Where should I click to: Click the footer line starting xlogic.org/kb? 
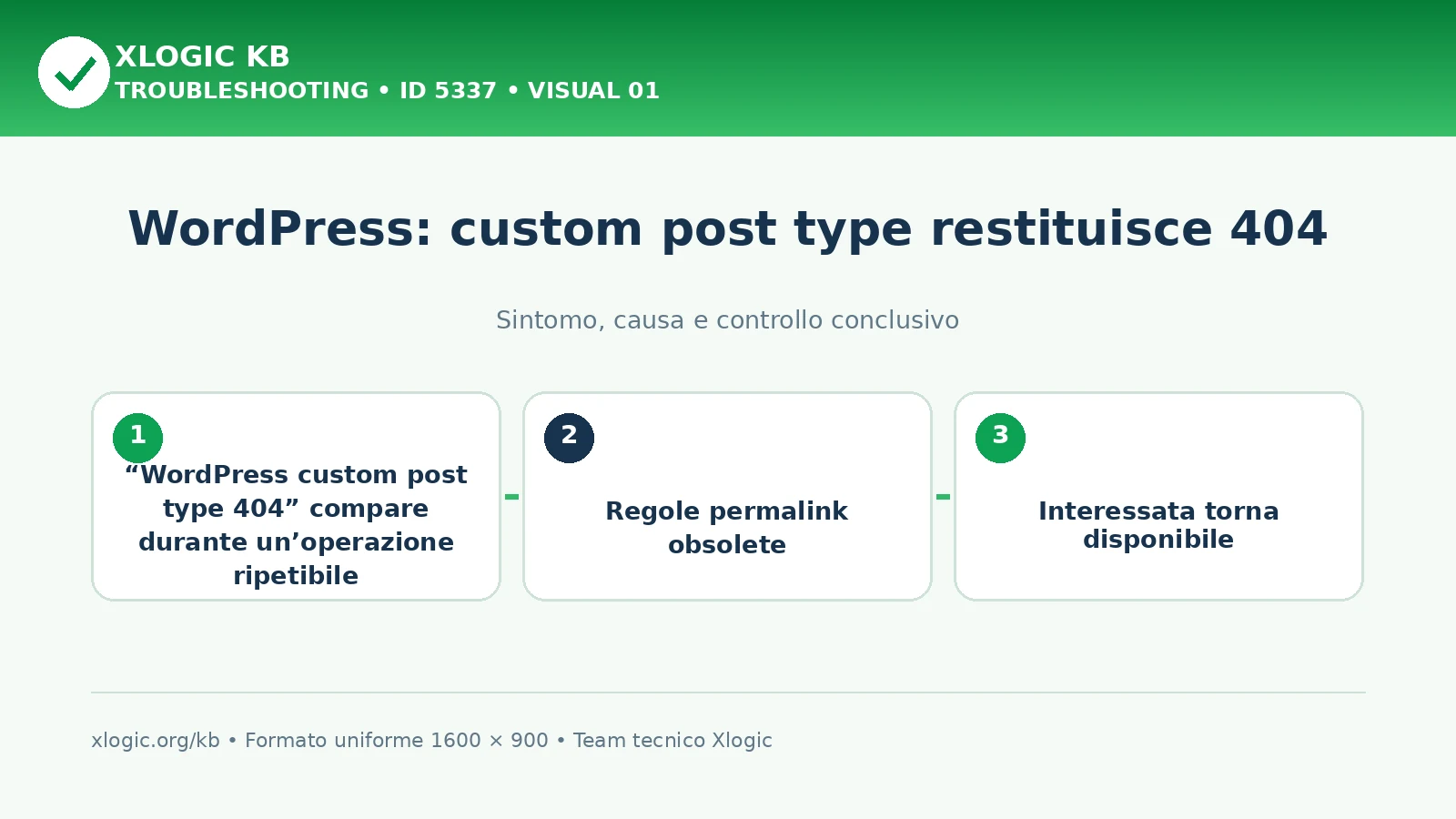[x=431, y=741]
